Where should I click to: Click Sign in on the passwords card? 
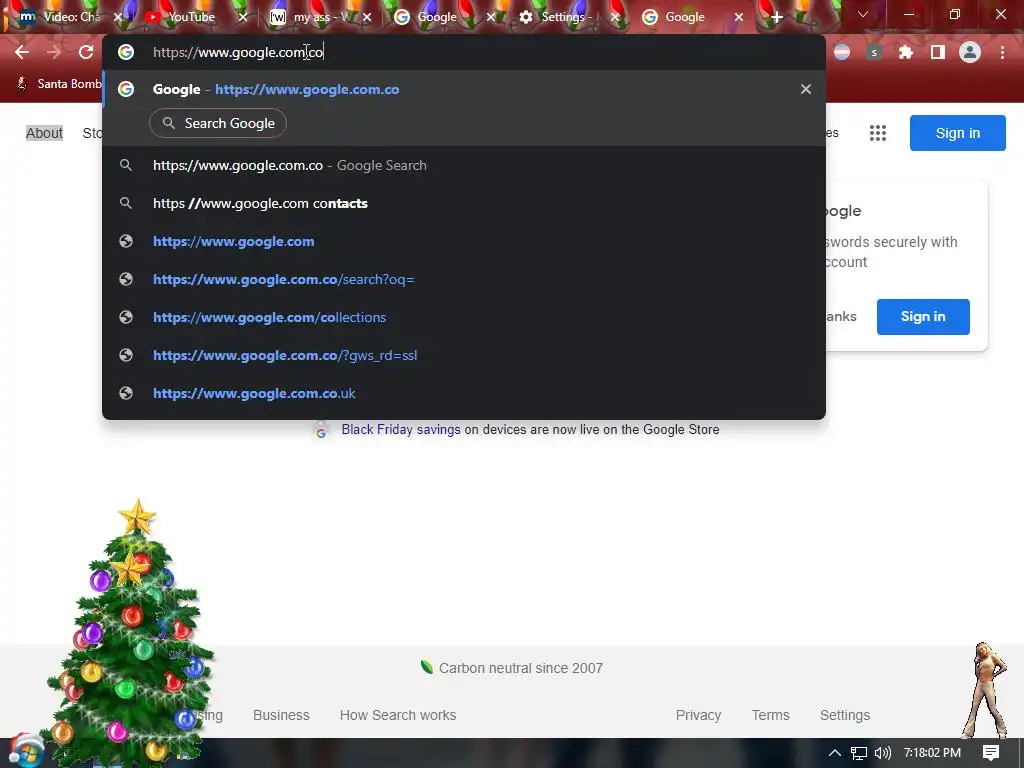coord(923,317)
